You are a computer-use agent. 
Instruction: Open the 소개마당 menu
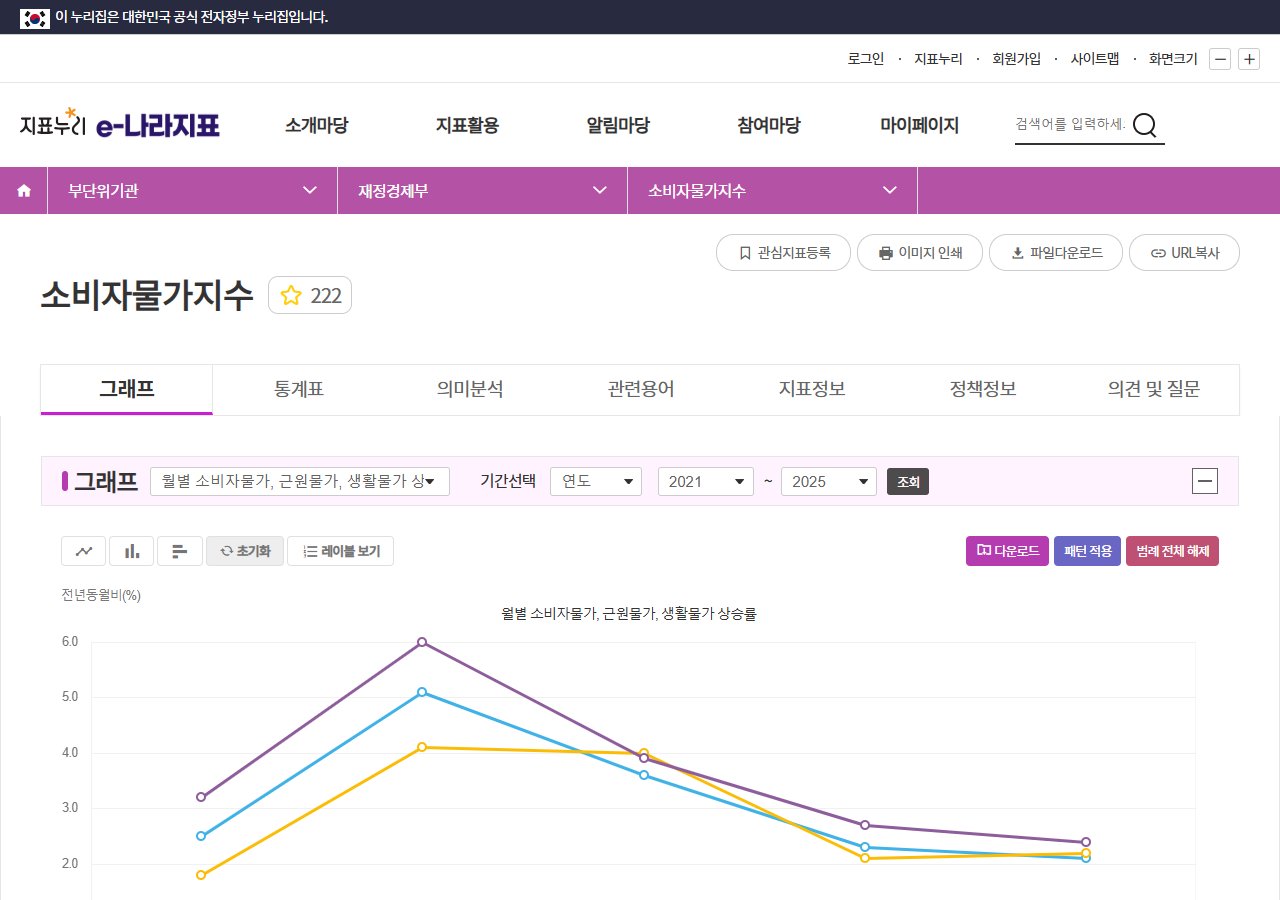point(316,125)
